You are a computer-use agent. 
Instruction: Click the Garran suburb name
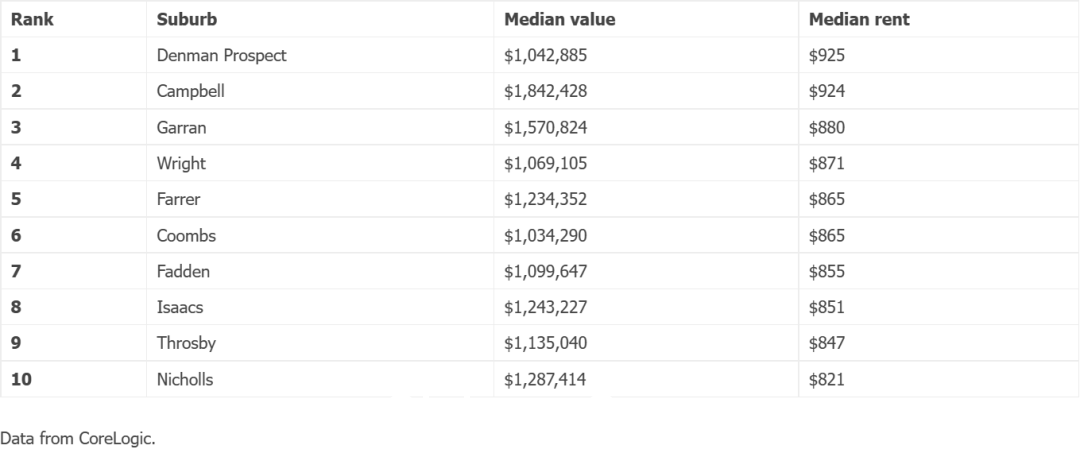181,127
